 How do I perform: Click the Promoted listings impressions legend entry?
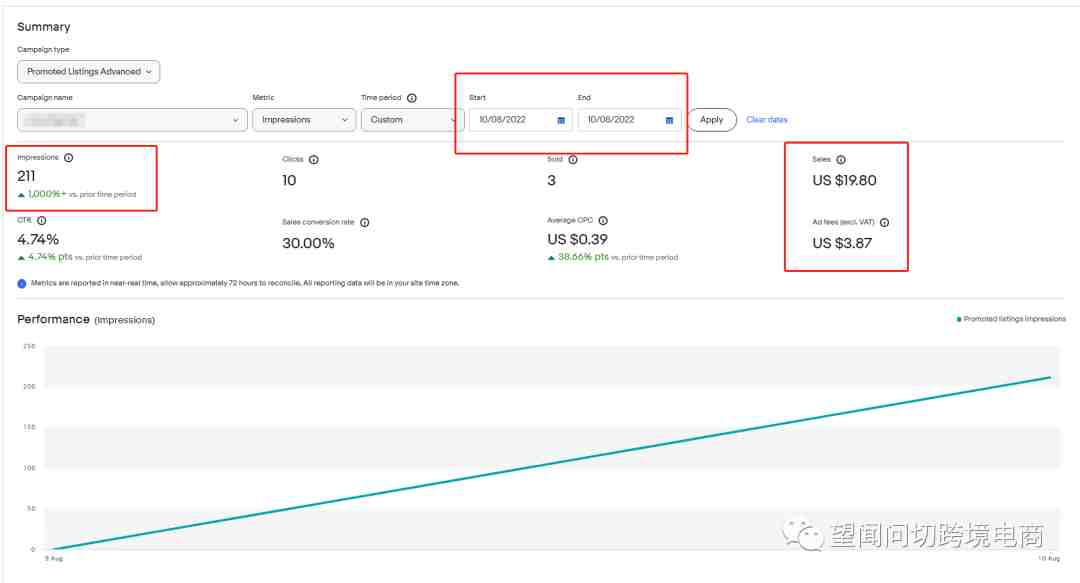1010,319
